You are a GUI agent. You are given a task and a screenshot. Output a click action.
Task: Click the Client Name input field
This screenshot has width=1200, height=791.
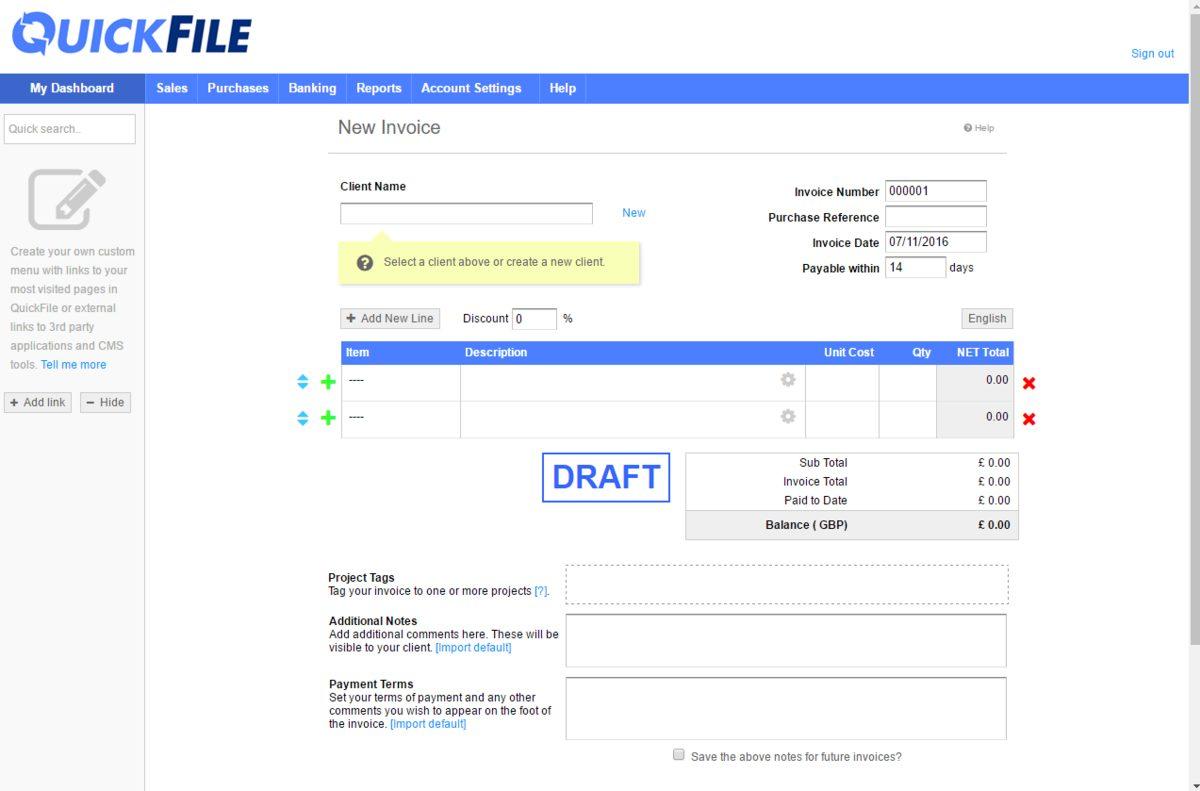(x=466, y=214)
